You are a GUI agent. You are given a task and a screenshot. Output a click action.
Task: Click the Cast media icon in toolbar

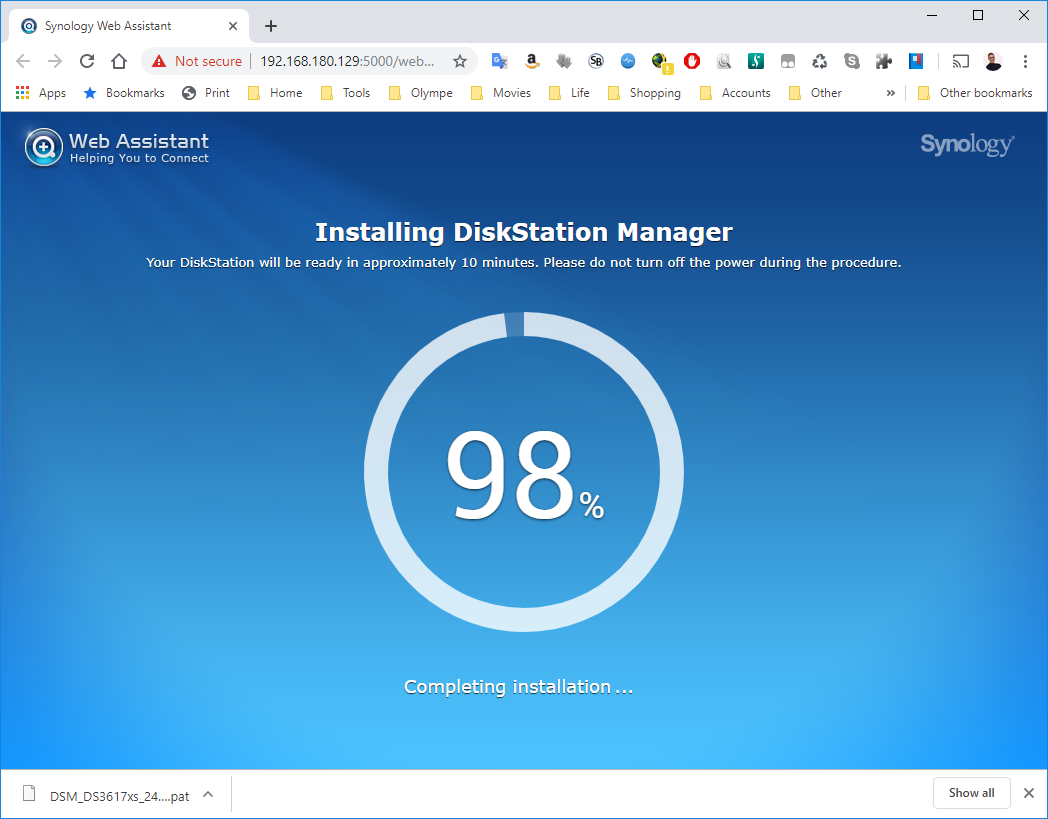click(x=960, y=62)
